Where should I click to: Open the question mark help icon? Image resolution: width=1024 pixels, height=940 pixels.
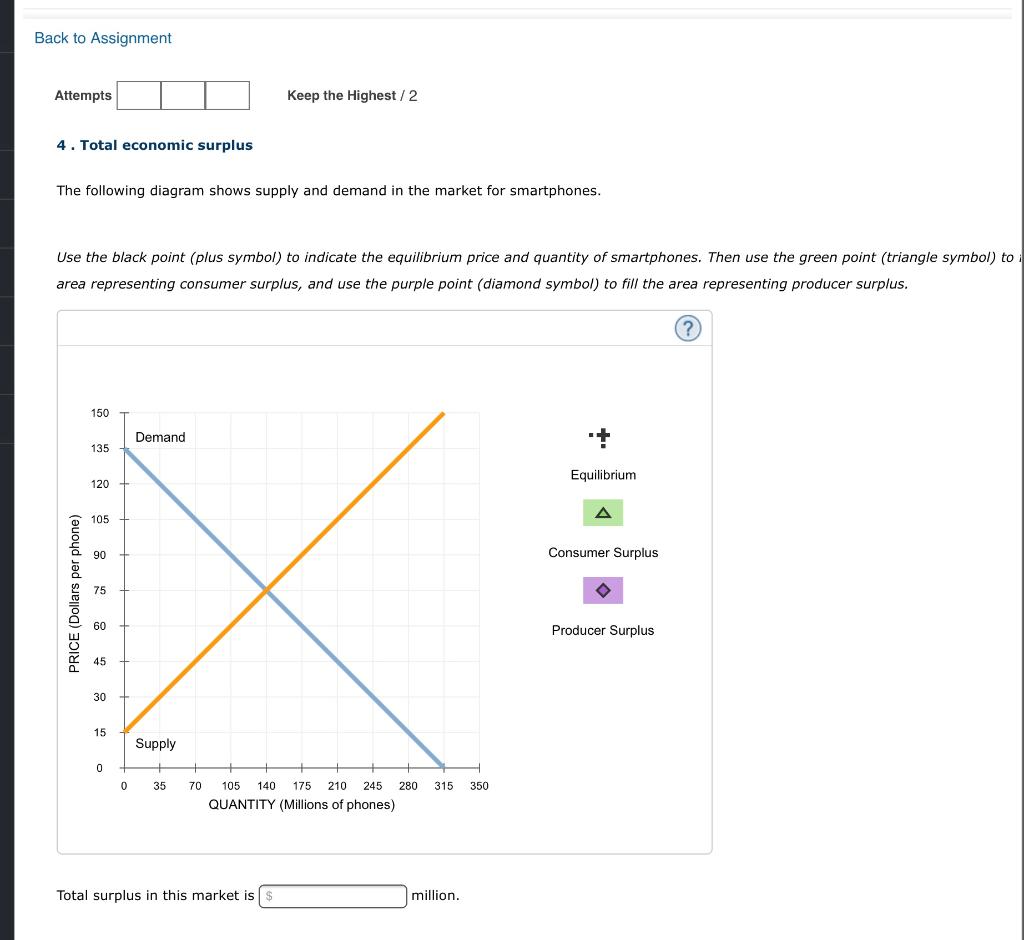(688, 327)
